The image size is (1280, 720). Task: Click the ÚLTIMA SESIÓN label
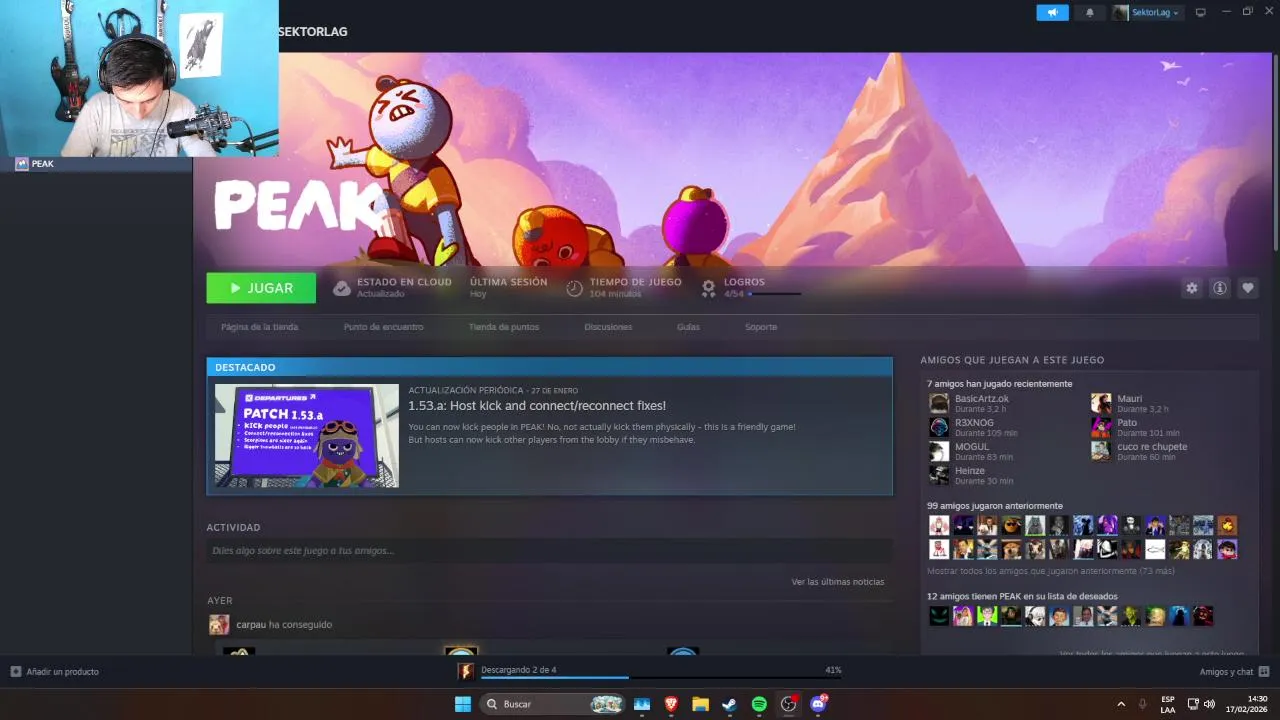click(x=508, y=282)
